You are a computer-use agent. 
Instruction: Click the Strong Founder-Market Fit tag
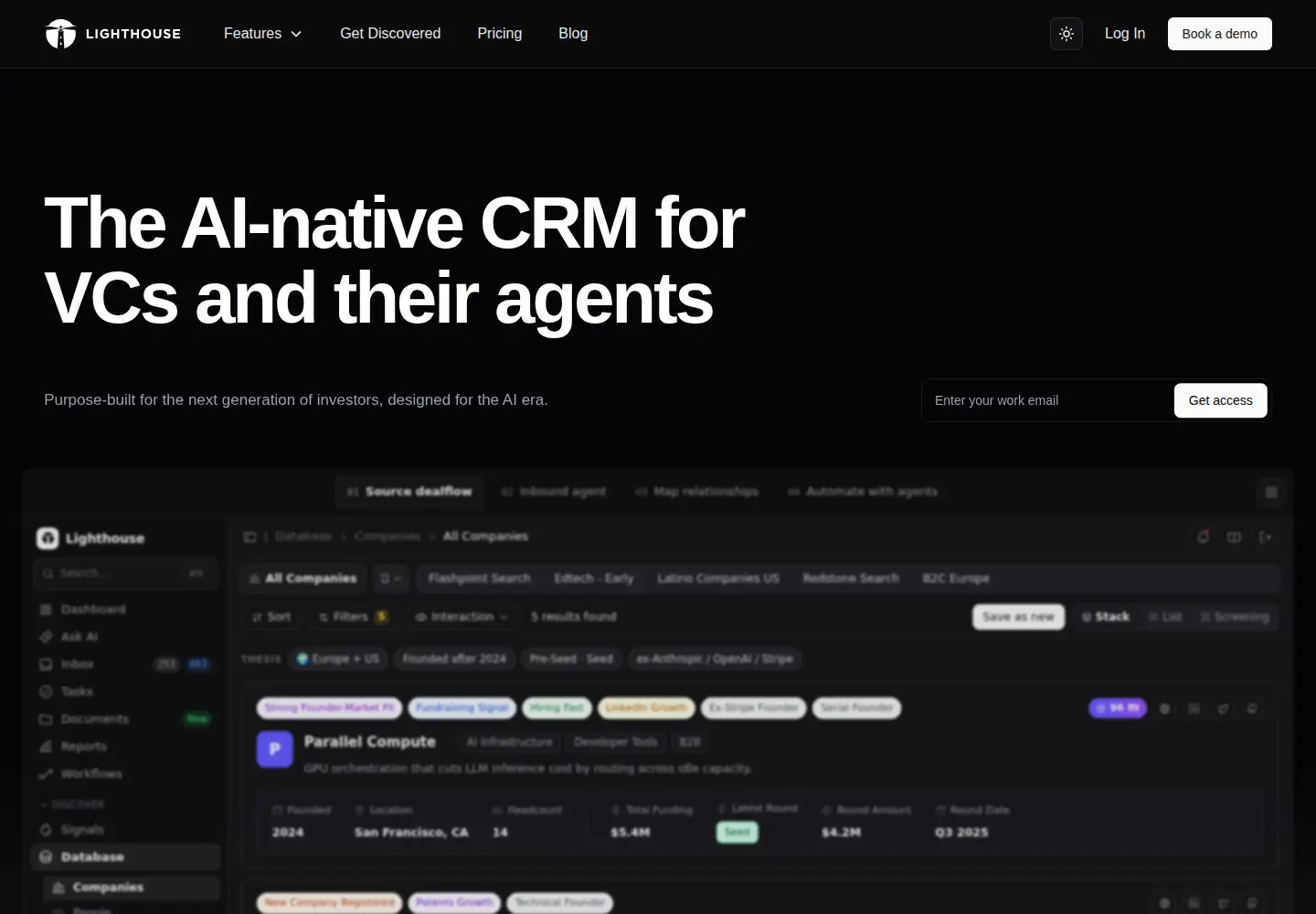click(330, 708)
